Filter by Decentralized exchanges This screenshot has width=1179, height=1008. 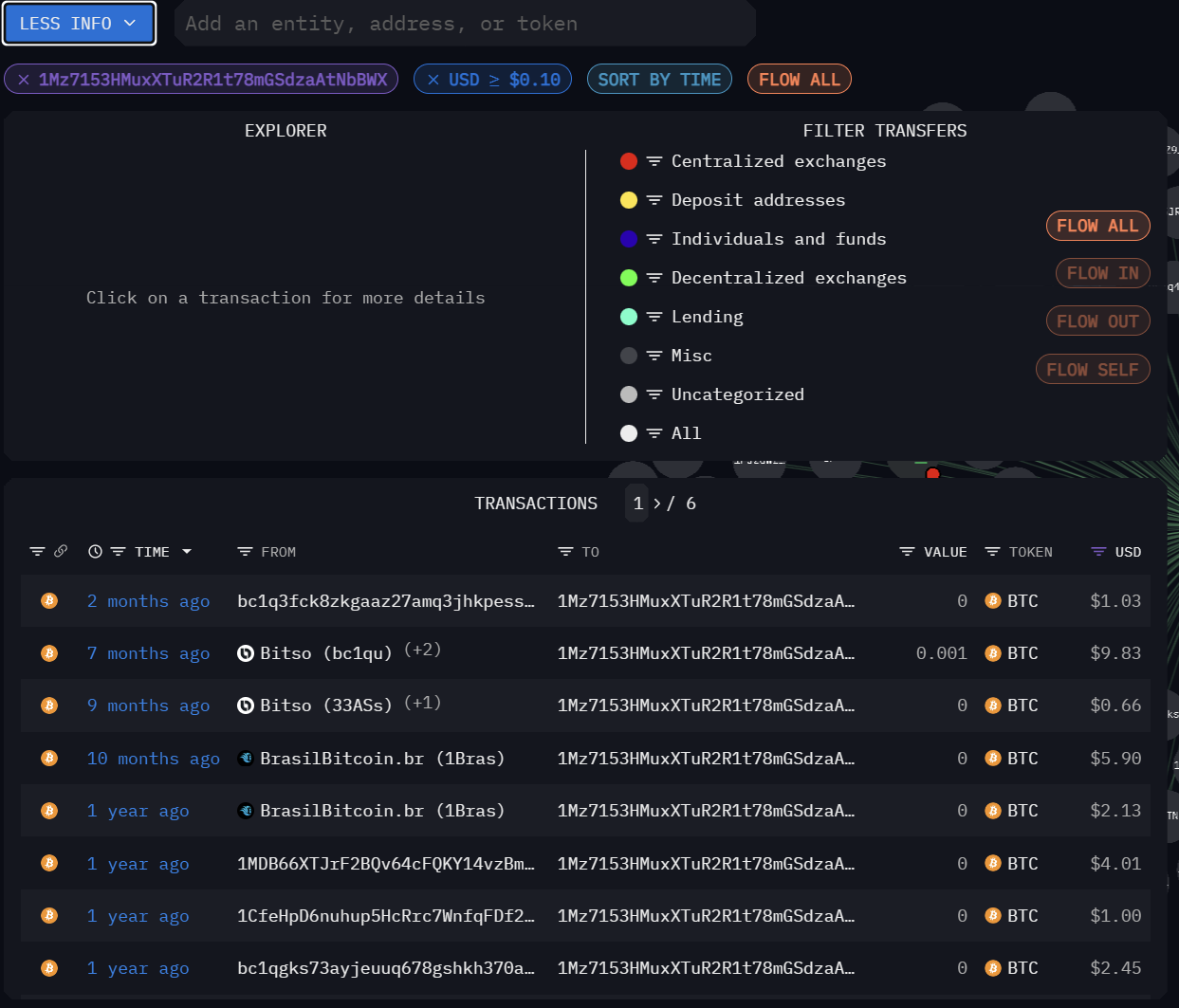pos(654,278)
